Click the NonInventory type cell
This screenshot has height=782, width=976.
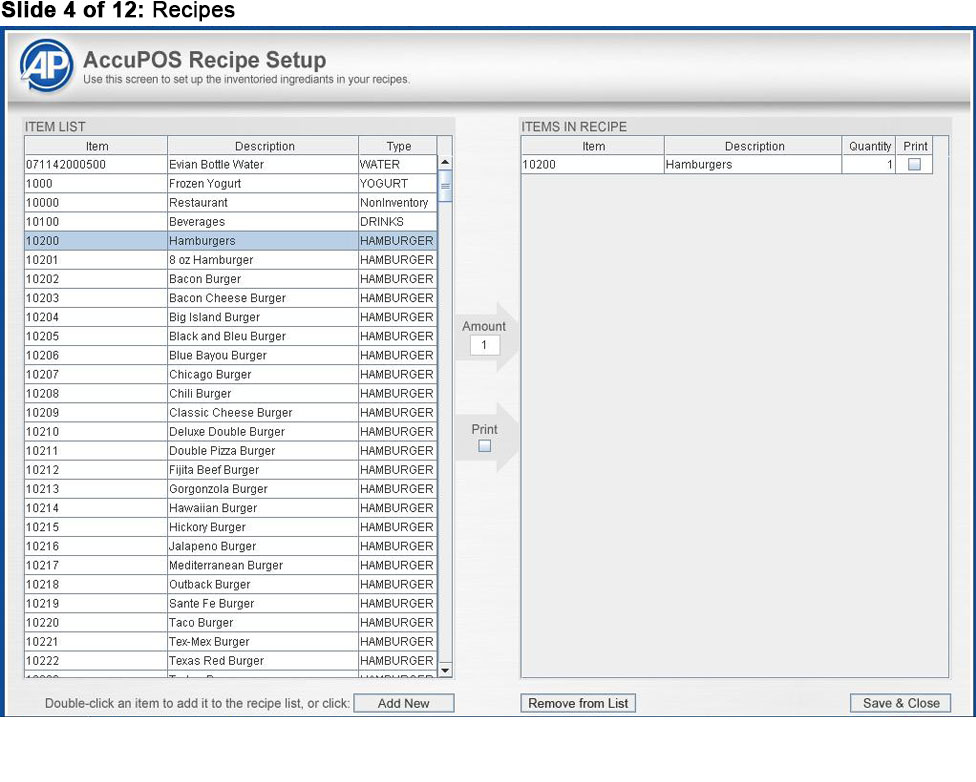tap(398, 202)
